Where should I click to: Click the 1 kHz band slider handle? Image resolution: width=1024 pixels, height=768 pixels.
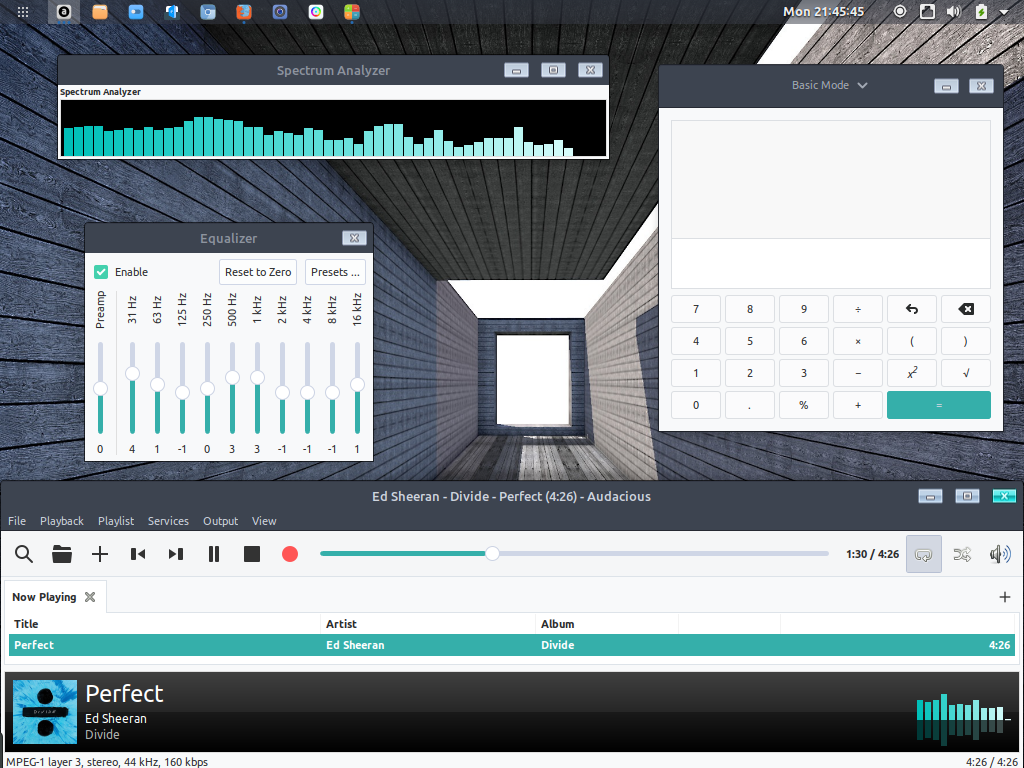click(257, 377)
